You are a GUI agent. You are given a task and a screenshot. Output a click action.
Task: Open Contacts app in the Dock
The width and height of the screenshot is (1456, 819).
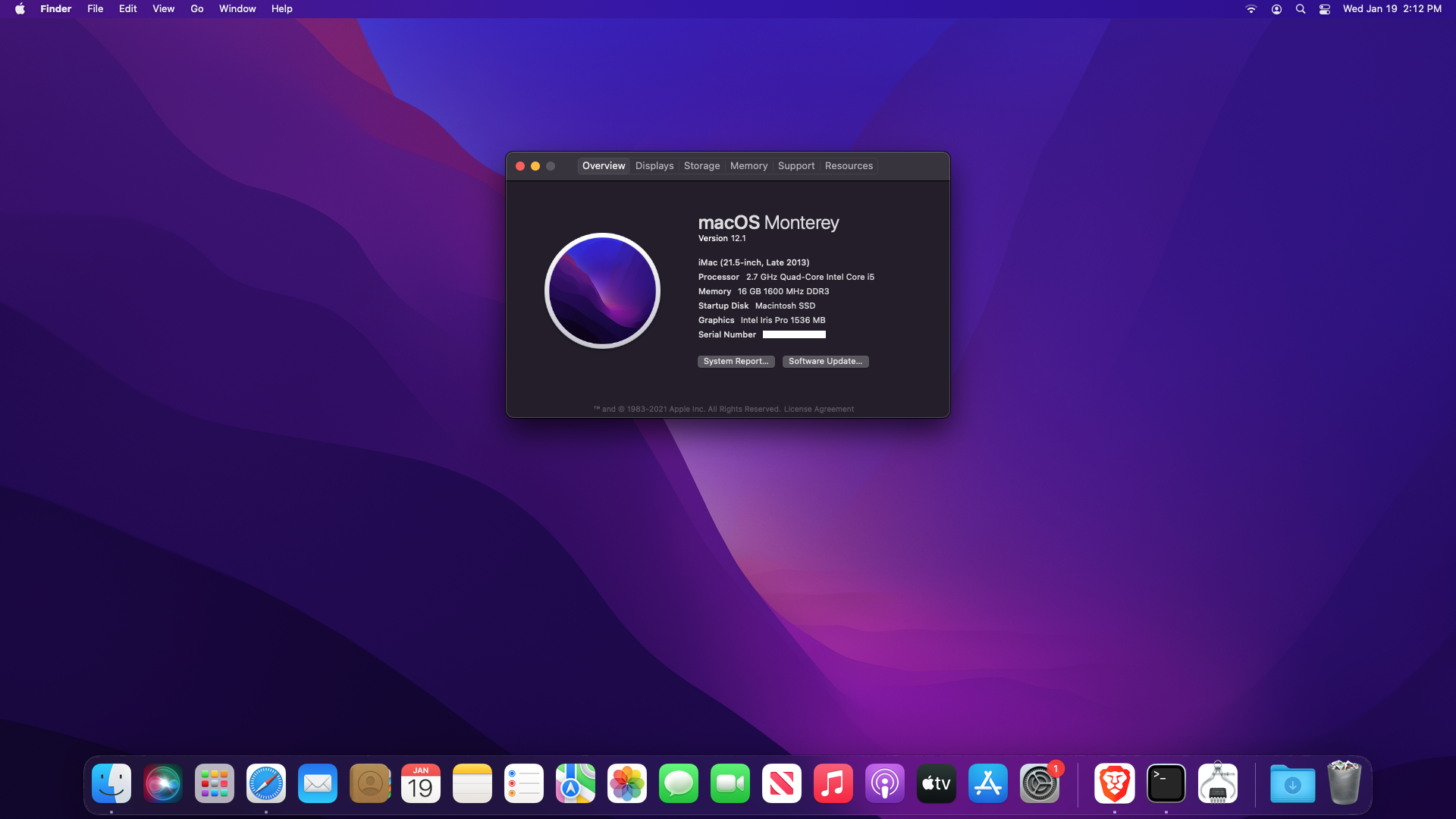[x=369, y=783]
